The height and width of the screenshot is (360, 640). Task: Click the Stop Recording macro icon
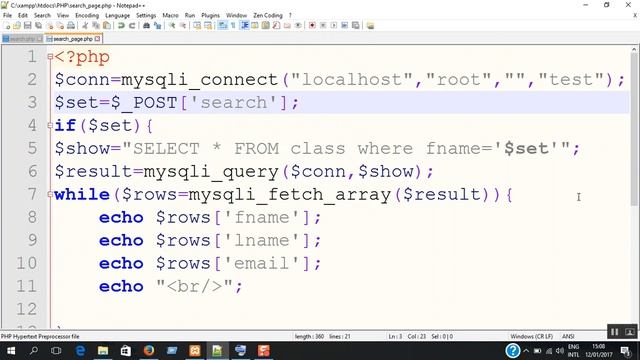(x=323, y=25)
